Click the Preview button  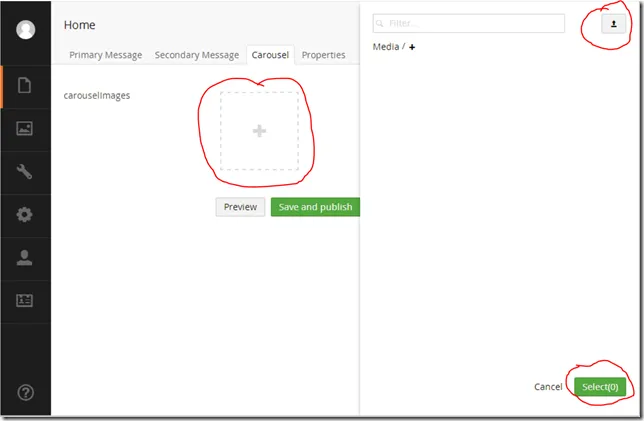[240, 207]
